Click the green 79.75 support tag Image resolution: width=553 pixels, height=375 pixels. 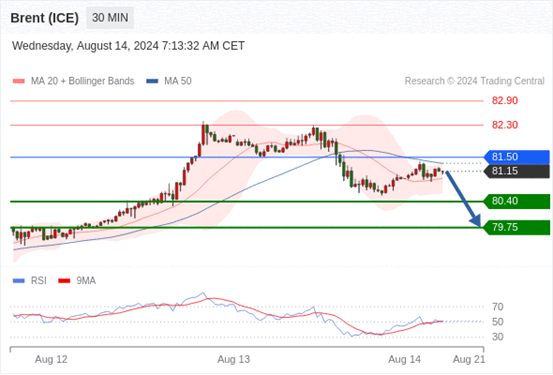517,228
